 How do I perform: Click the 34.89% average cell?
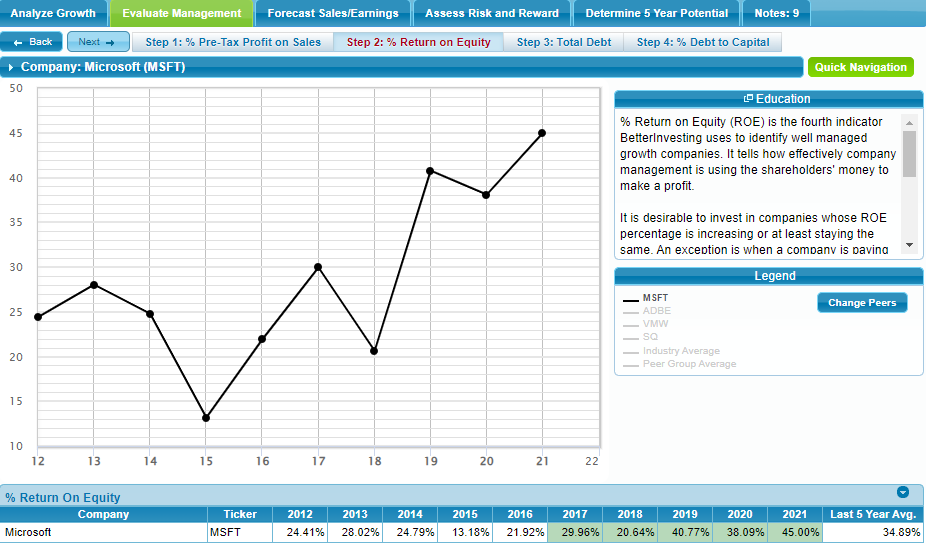(873, 533)
